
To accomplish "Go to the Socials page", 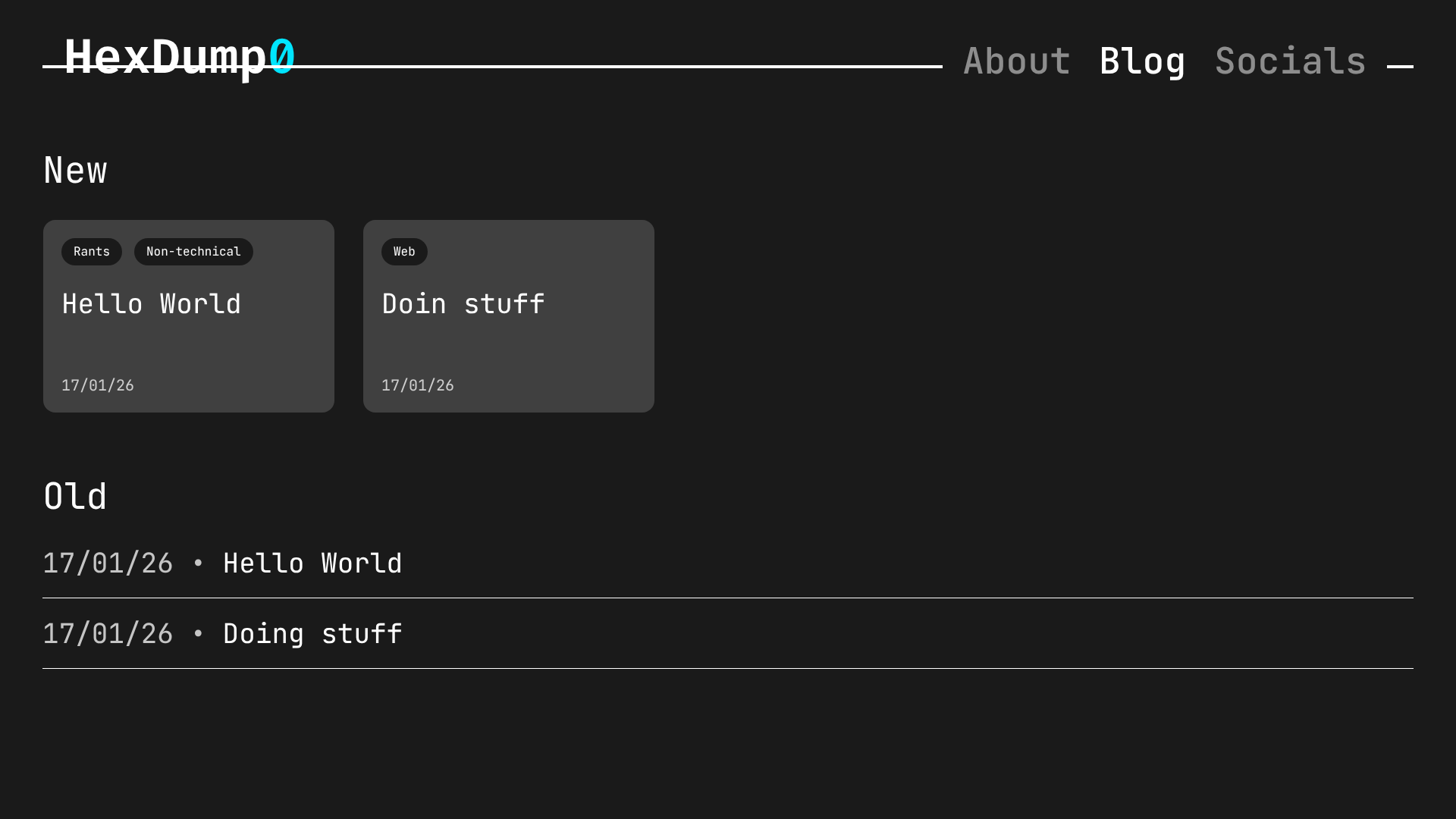I will click(1290, 61).
